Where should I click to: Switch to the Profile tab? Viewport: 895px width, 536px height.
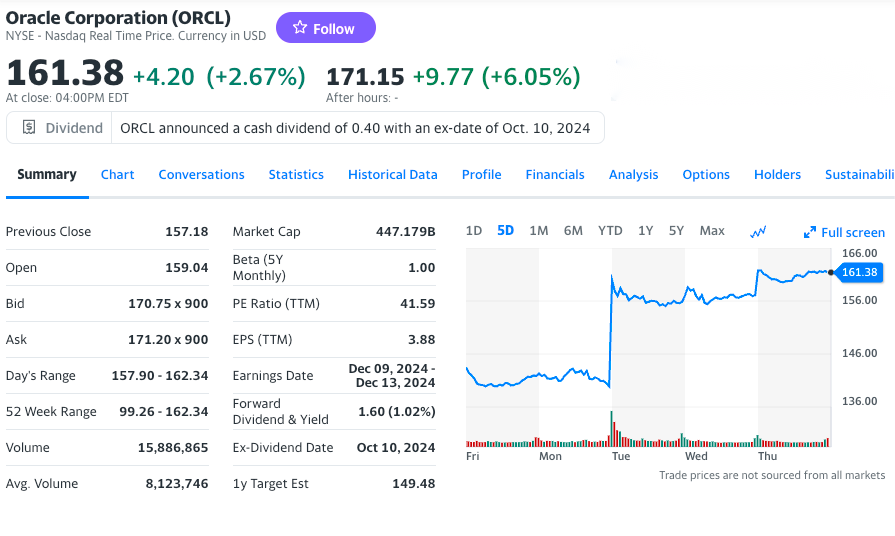[x=482, y=175]
